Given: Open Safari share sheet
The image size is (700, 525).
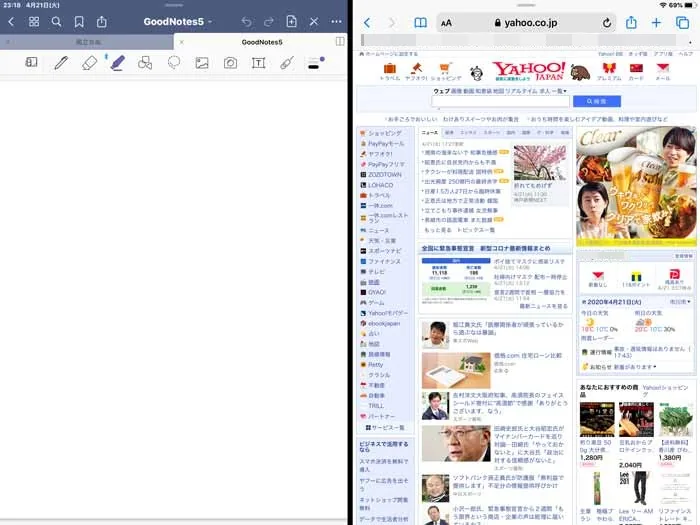Looking at the screenshot, I should pos(631,22).
